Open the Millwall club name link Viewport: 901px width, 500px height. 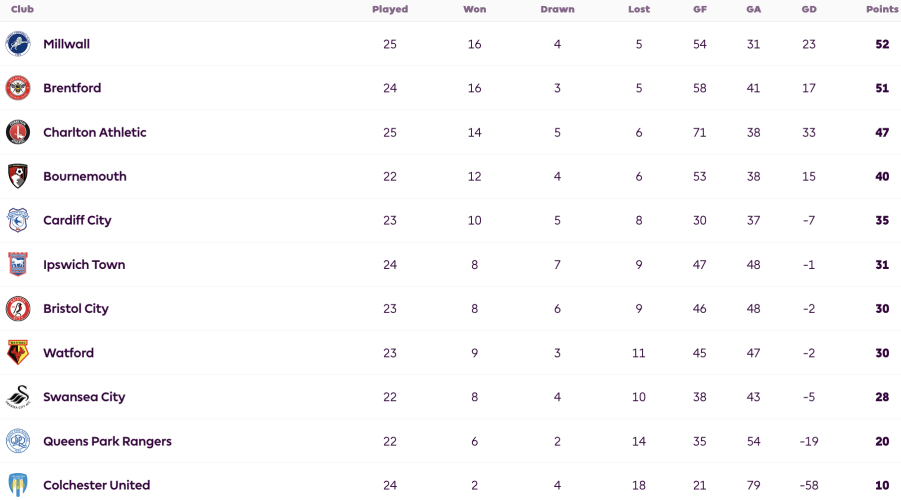click(67, 44)
